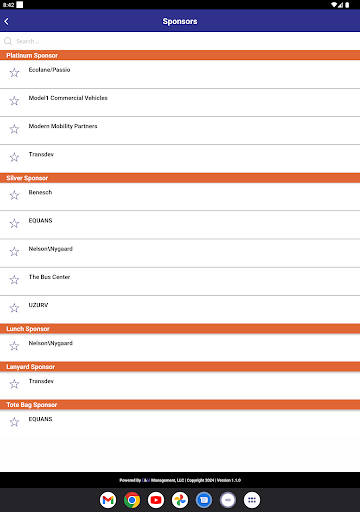This screenshot has width=360, height=512.
Task: Star Model 1 Commercial Vehicles
Action: [14, 101]
